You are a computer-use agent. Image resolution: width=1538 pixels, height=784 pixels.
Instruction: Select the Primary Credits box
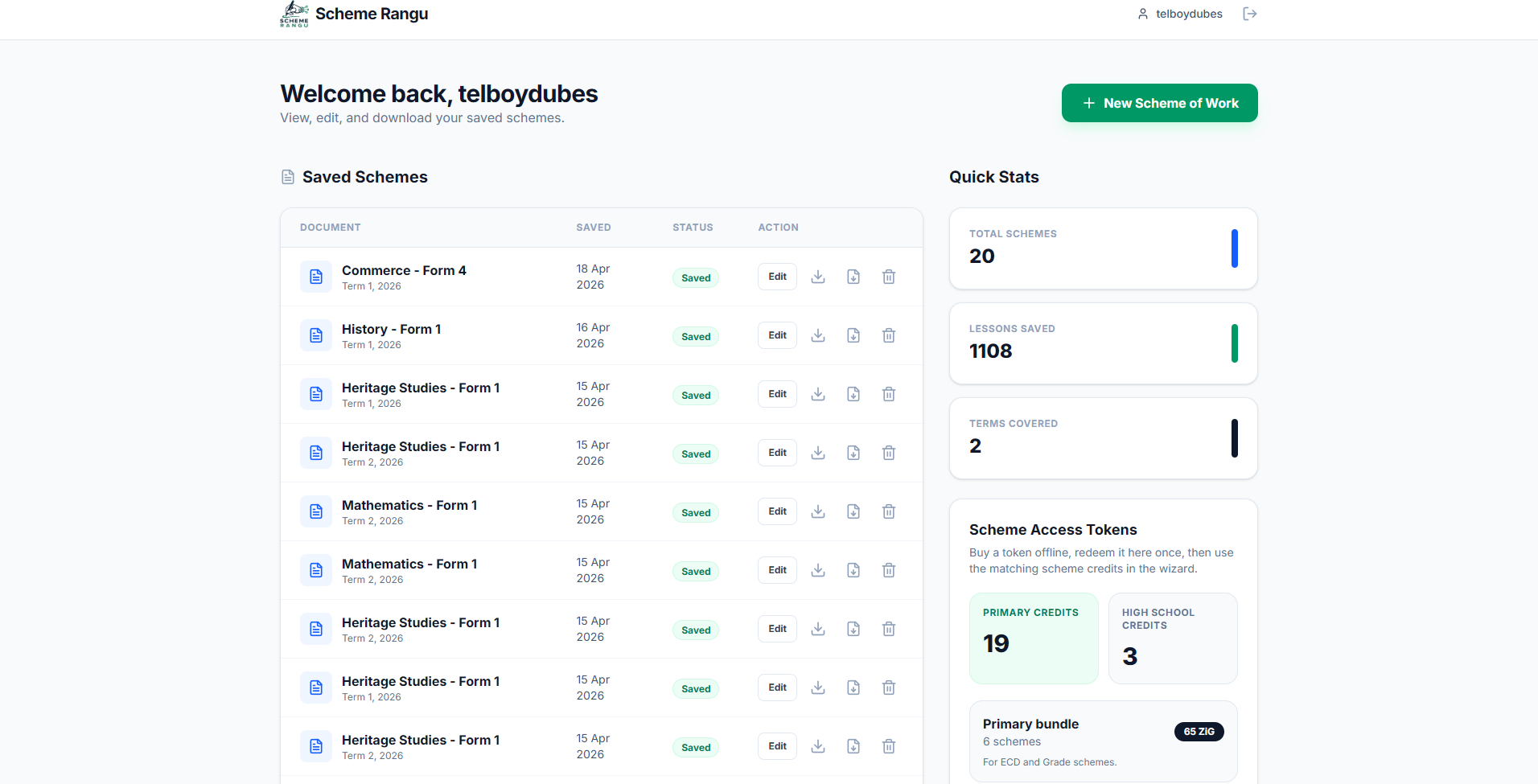coord(1034,638)
